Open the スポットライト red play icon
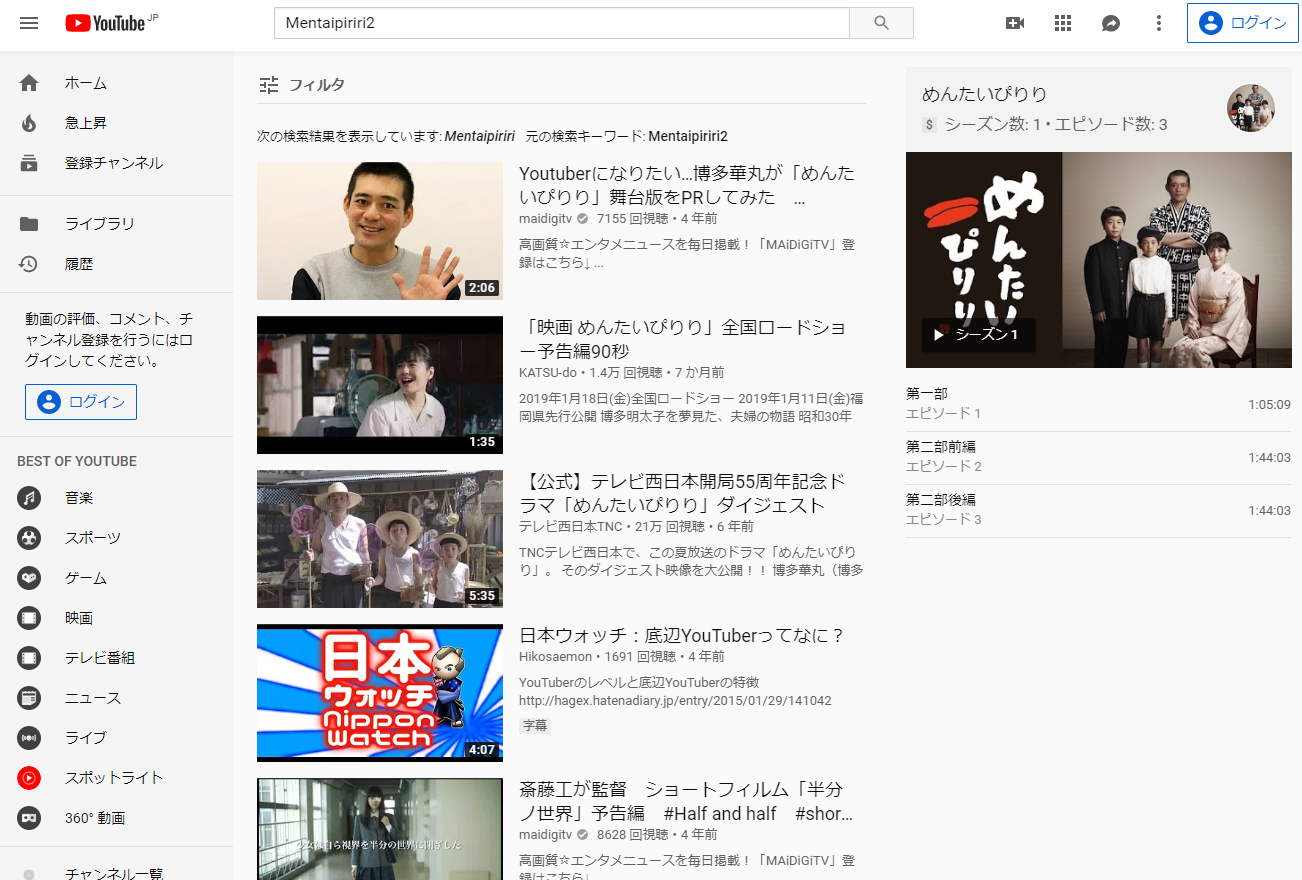This screenshot has width=1302, height=880. click(x=29, y=778)
